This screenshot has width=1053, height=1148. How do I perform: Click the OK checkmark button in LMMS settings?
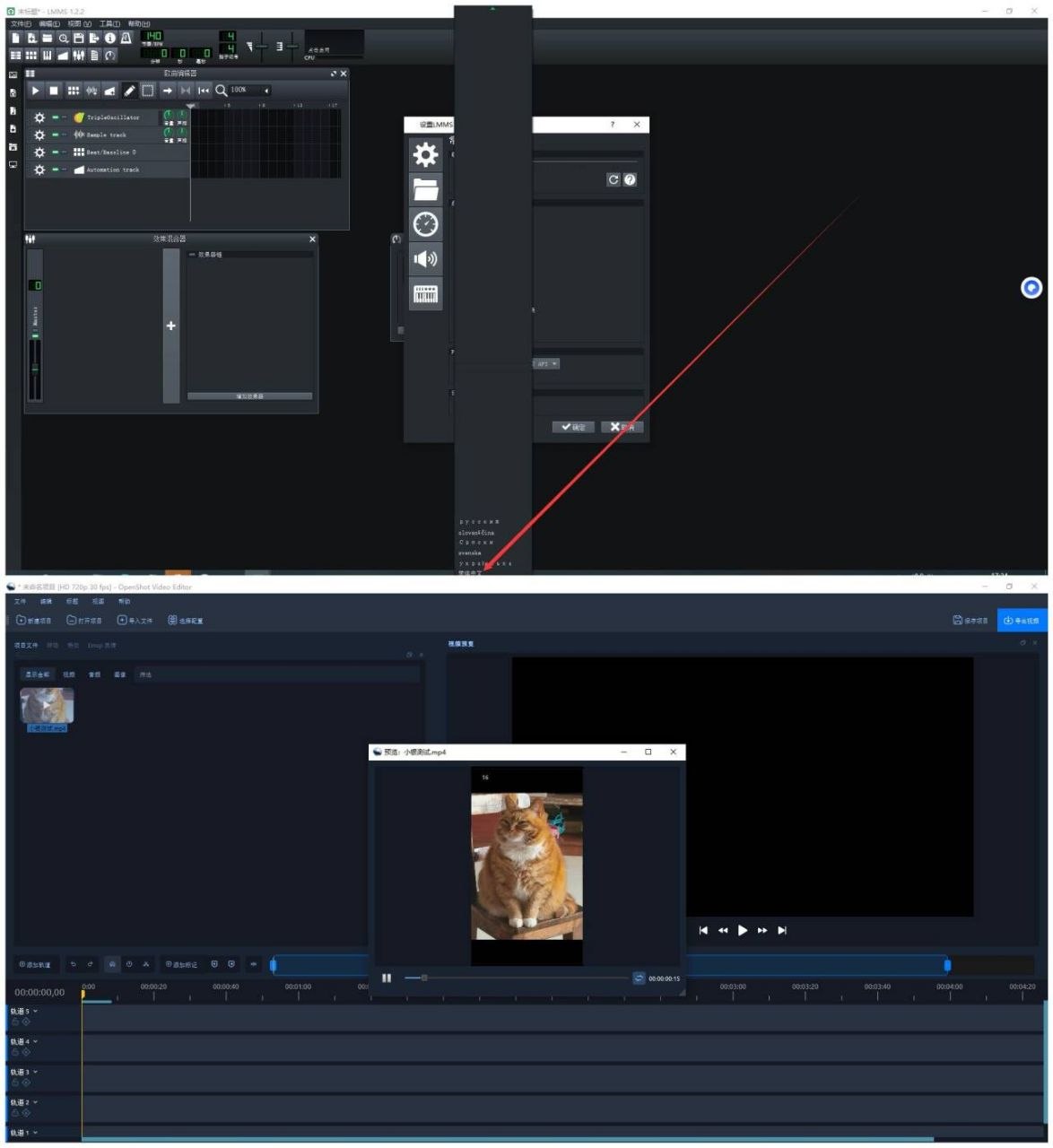573,427
